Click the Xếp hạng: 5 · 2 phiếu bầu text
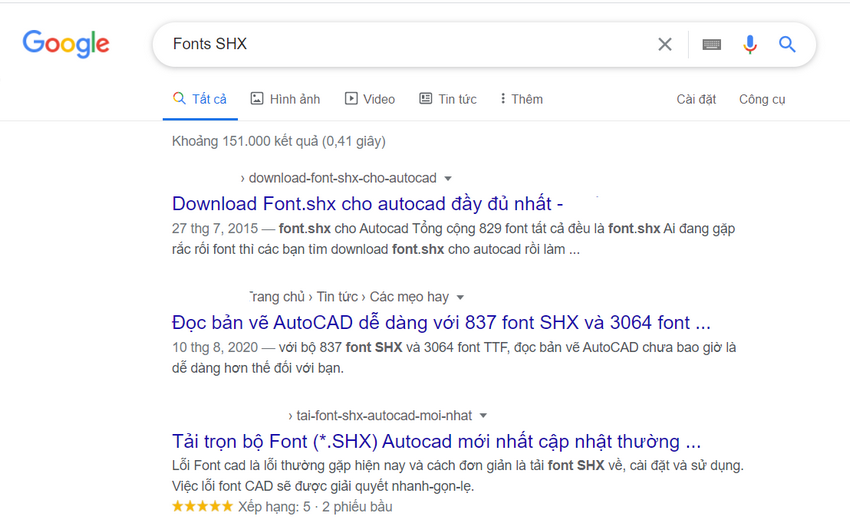The height and width of the screenshot is (520, 850). [x=315, y=507]
